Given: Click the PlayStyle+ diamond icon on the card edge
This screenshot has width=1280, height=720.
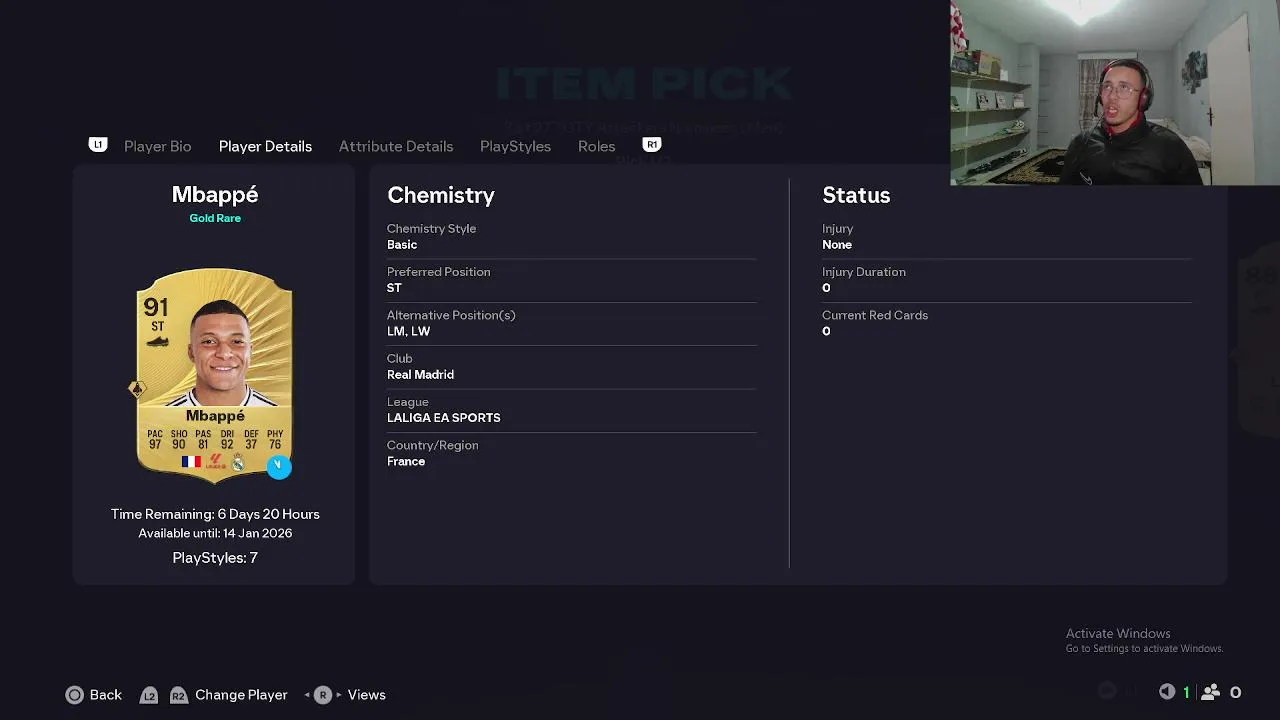Looking at the screenshot, I should (137, 389).
